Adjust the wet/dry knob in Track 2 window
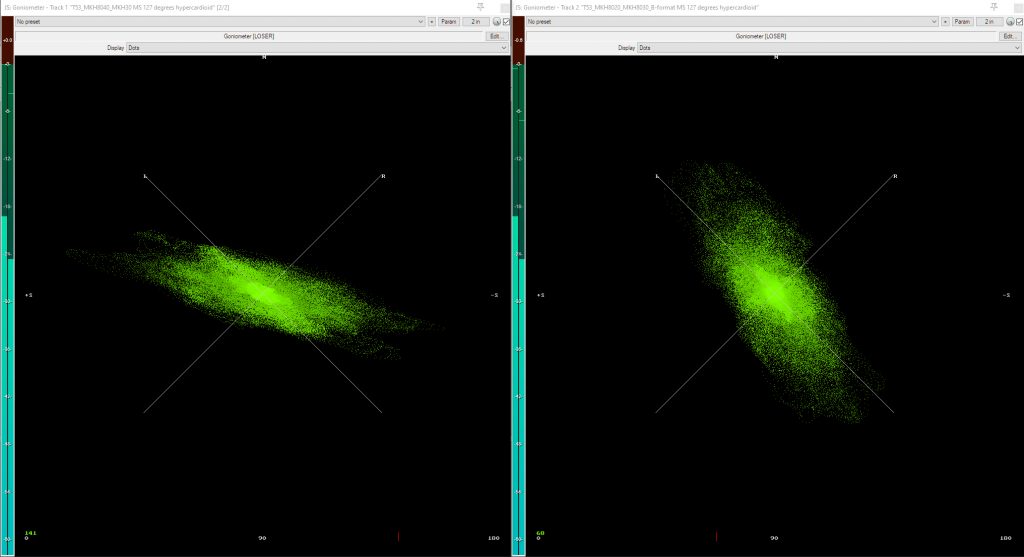 (1010, 22)
